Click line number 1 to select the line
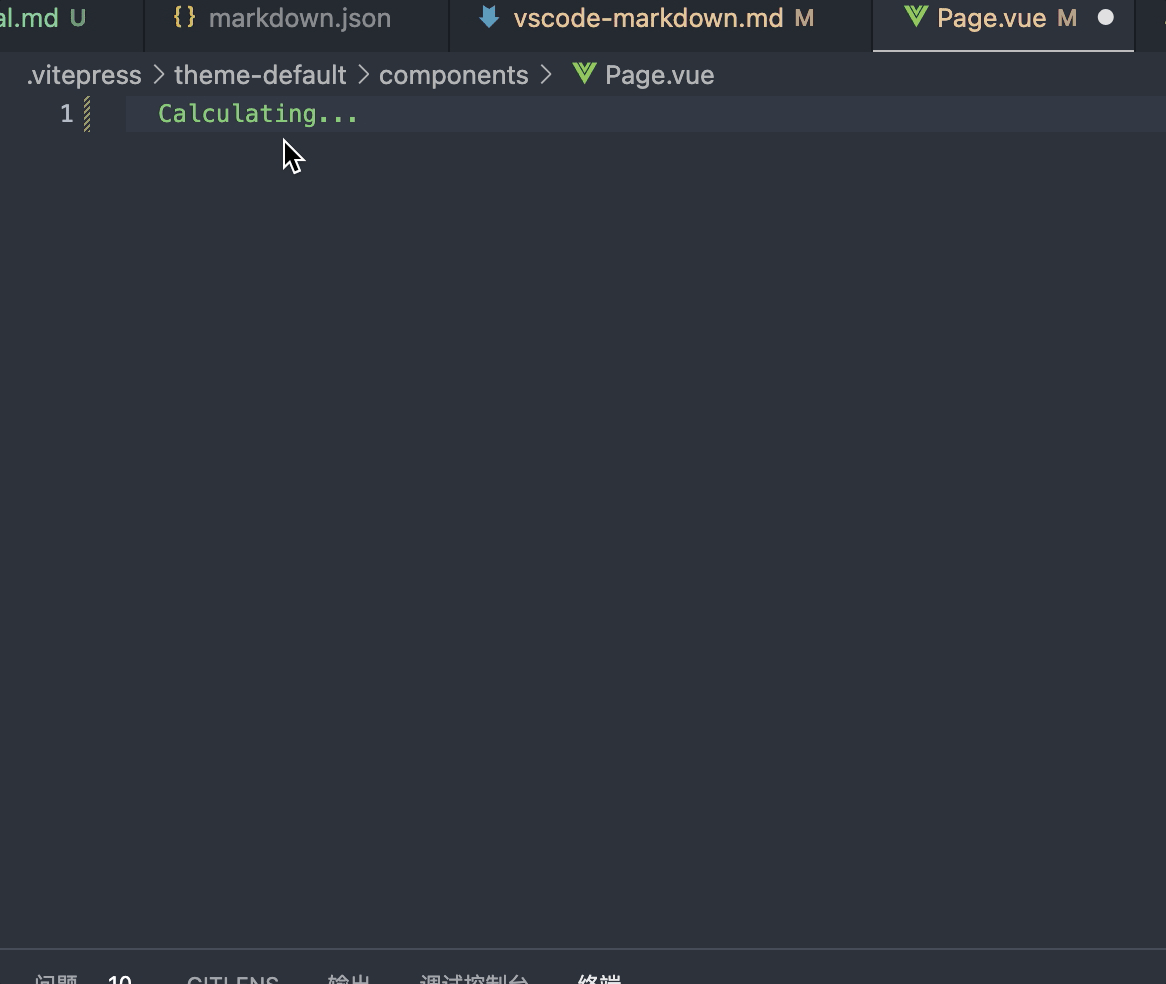 point(66,113)
